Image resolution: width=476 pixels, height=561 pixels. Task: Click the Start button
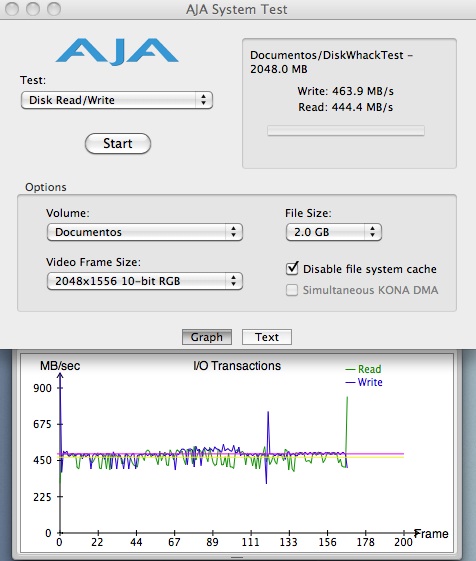click(118, 143)
